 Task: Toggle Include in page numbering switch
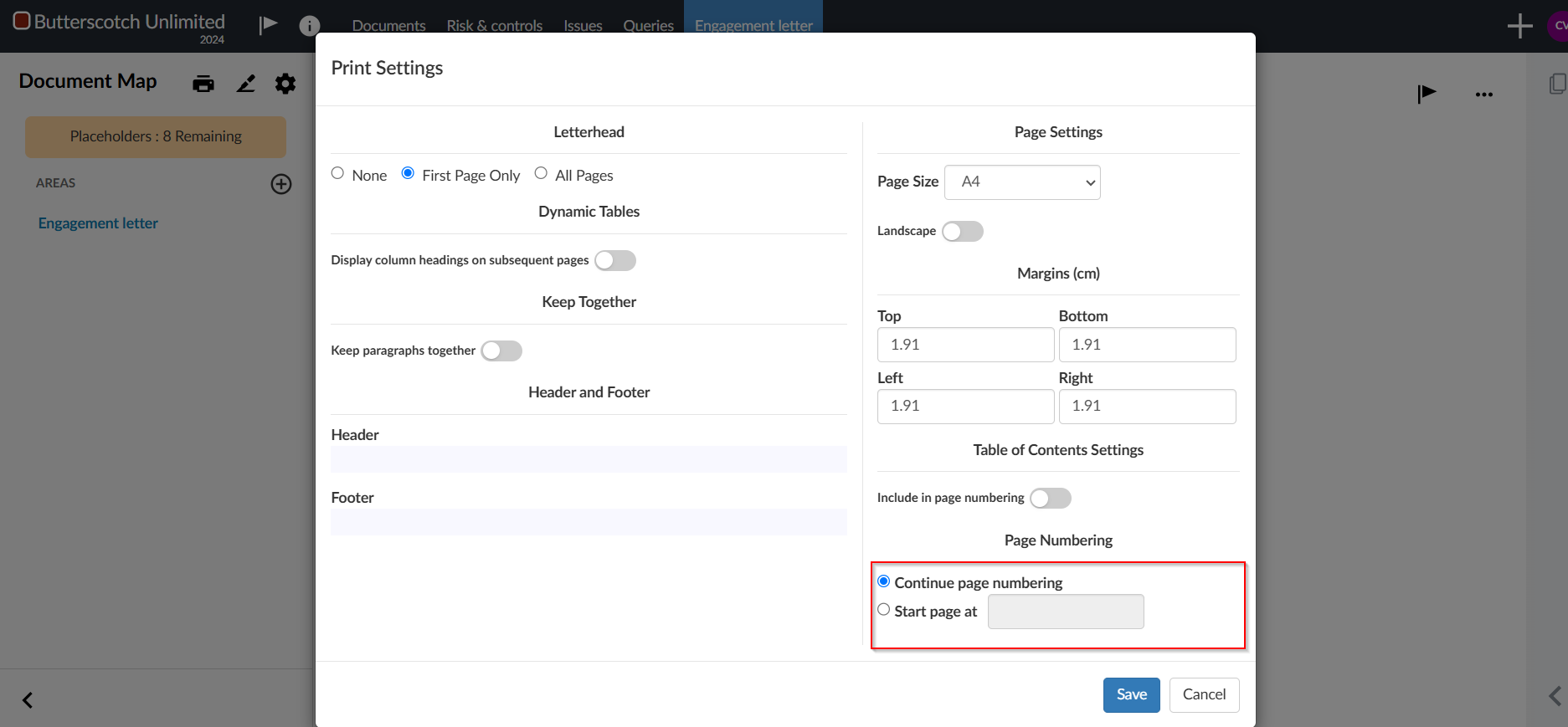tap(1051, 498)
